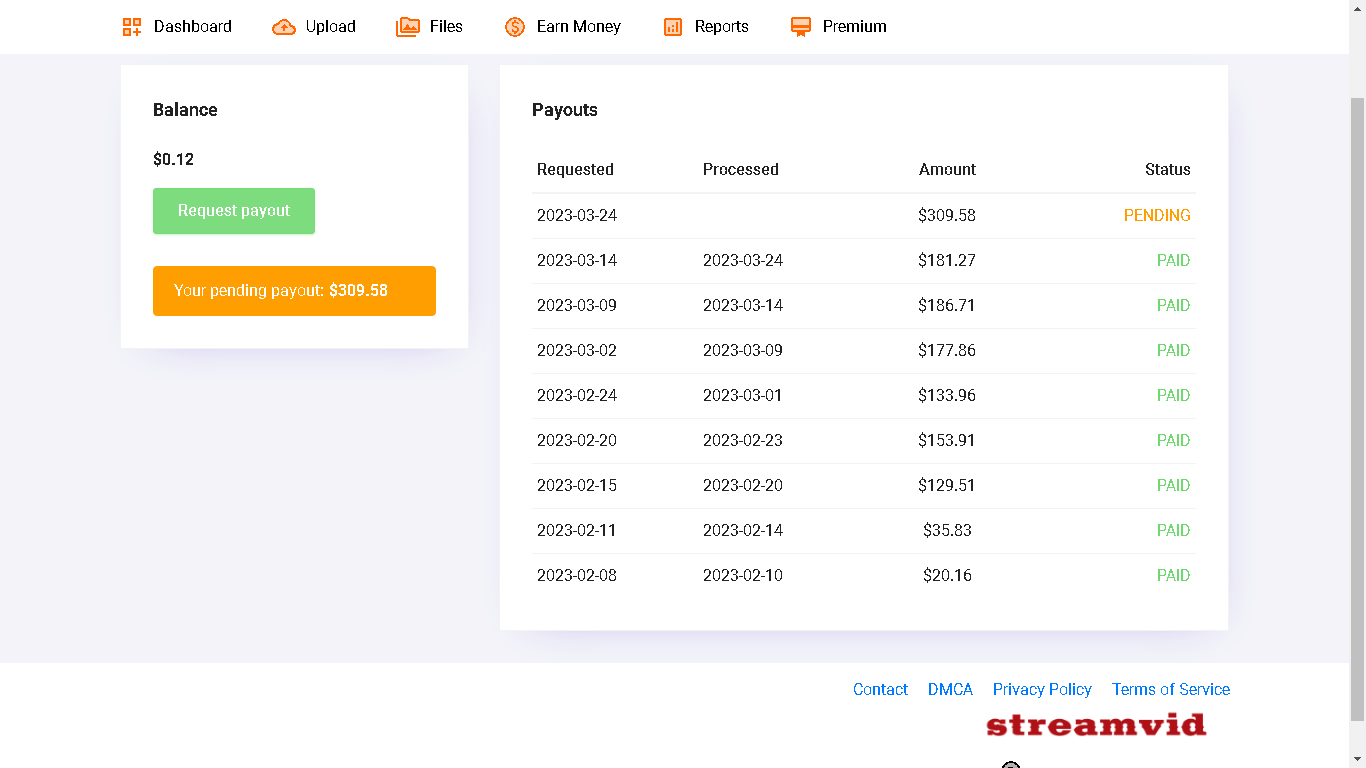The width and height of the screenshot is (1366, 768).
Task: Click the Earn Money dollar icon
Action: click(515, 27)
